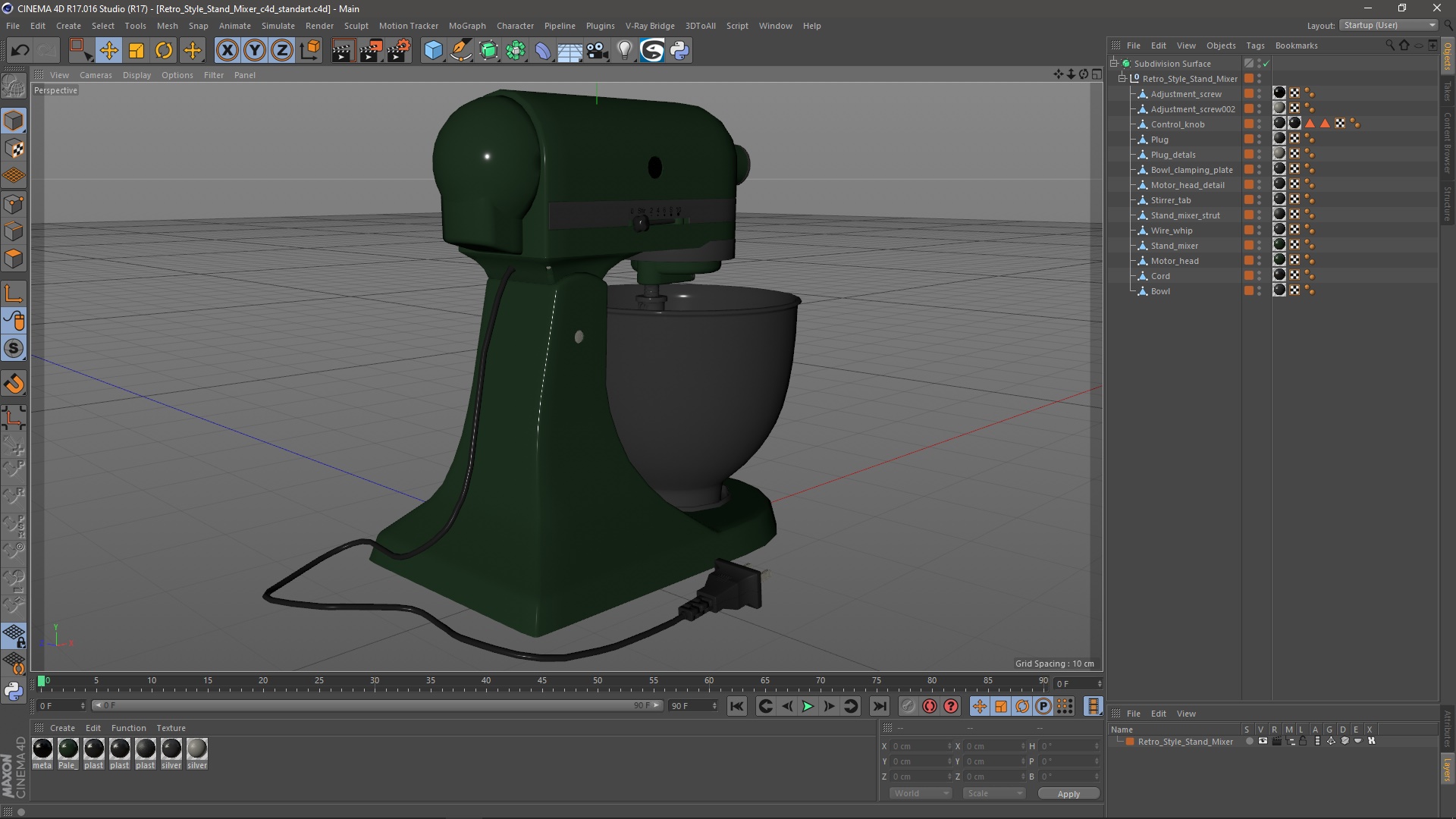Screen dimensions: 1456x819
Task: Select the Wire_whip object
Action: click(1172, 231)
